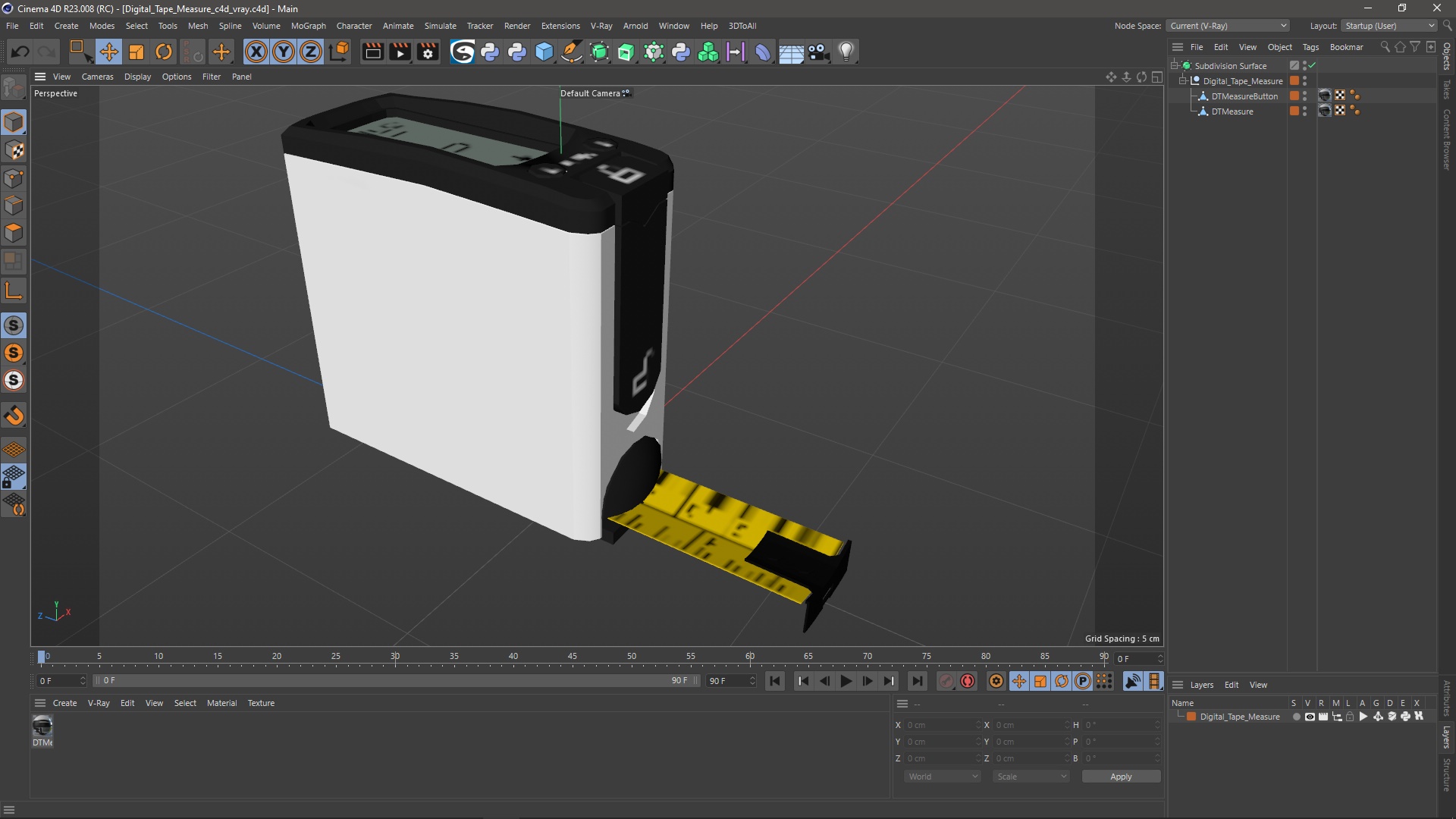Collapse the Subdivision Surface tree item
Image resolution: width=1456 pixels, height=819 pixels.
pos(1175,65)
